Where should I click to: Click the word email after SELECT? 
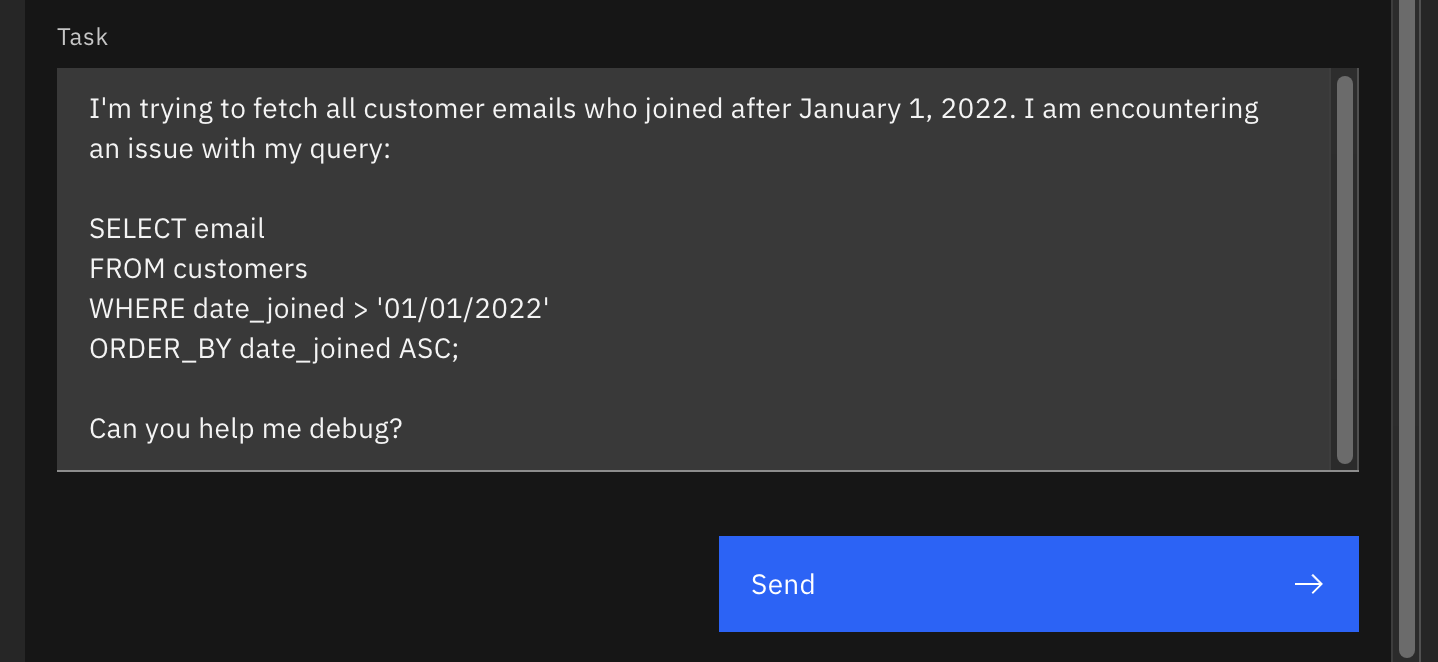[229, 228]
